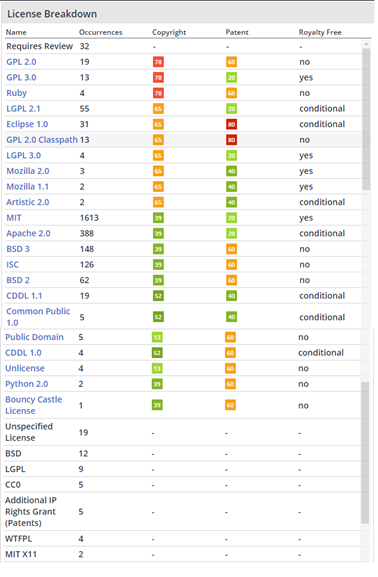Screen dimensions: 378x577
Task: Open the Common Public 1.0 license link
Action: (38, 317)
